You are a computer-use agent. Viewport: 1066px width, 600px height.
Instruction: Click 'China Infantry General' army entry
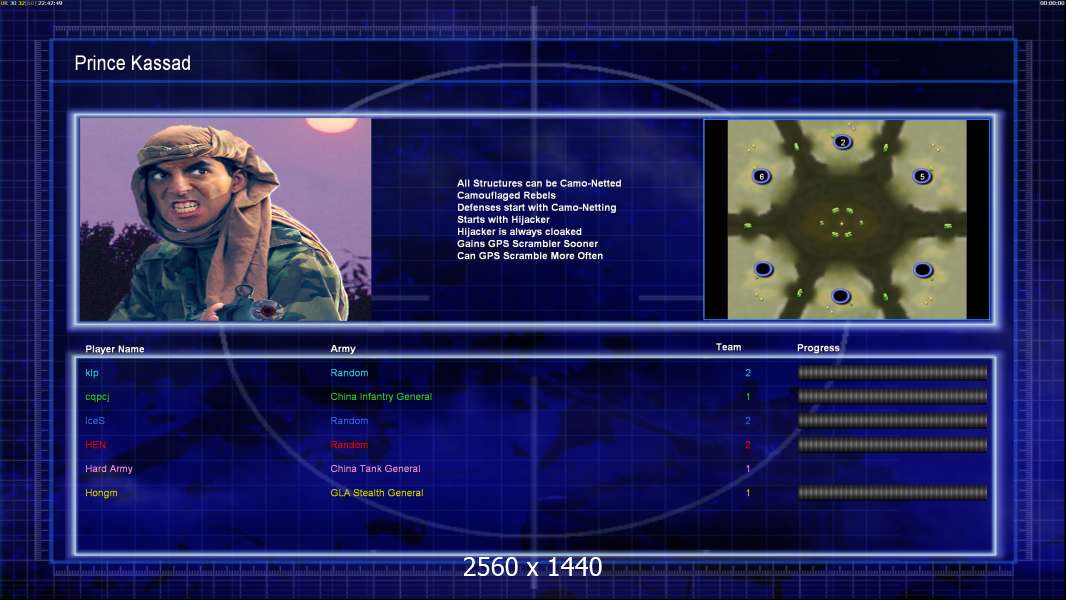pos(381,397)
